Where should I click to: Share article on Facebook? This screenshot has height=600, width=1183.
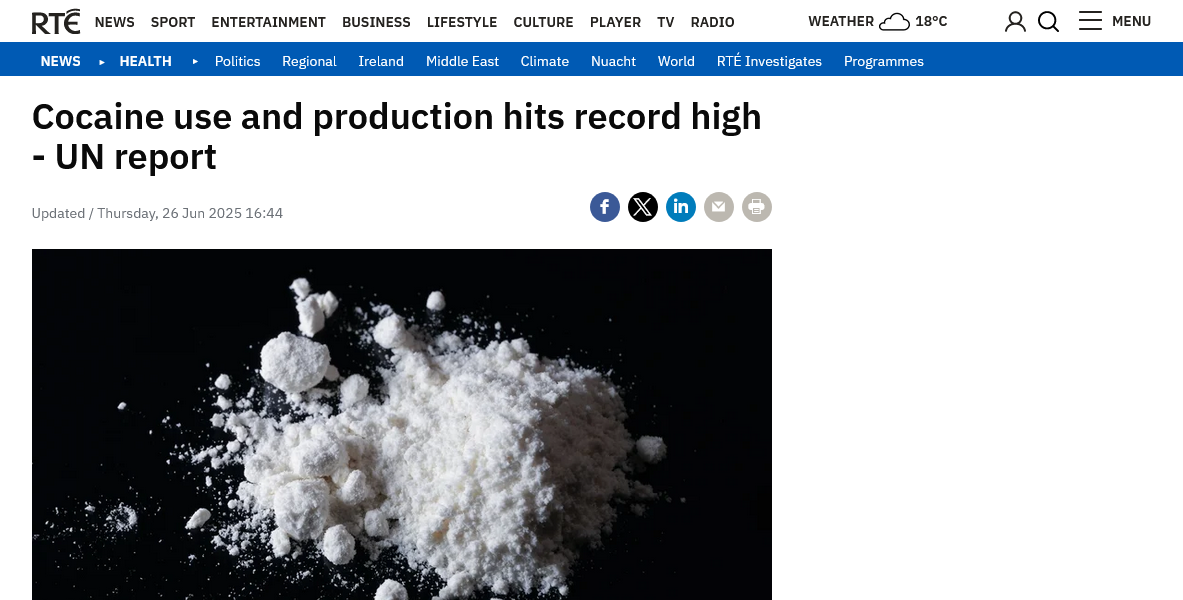[x=605, y=207]
